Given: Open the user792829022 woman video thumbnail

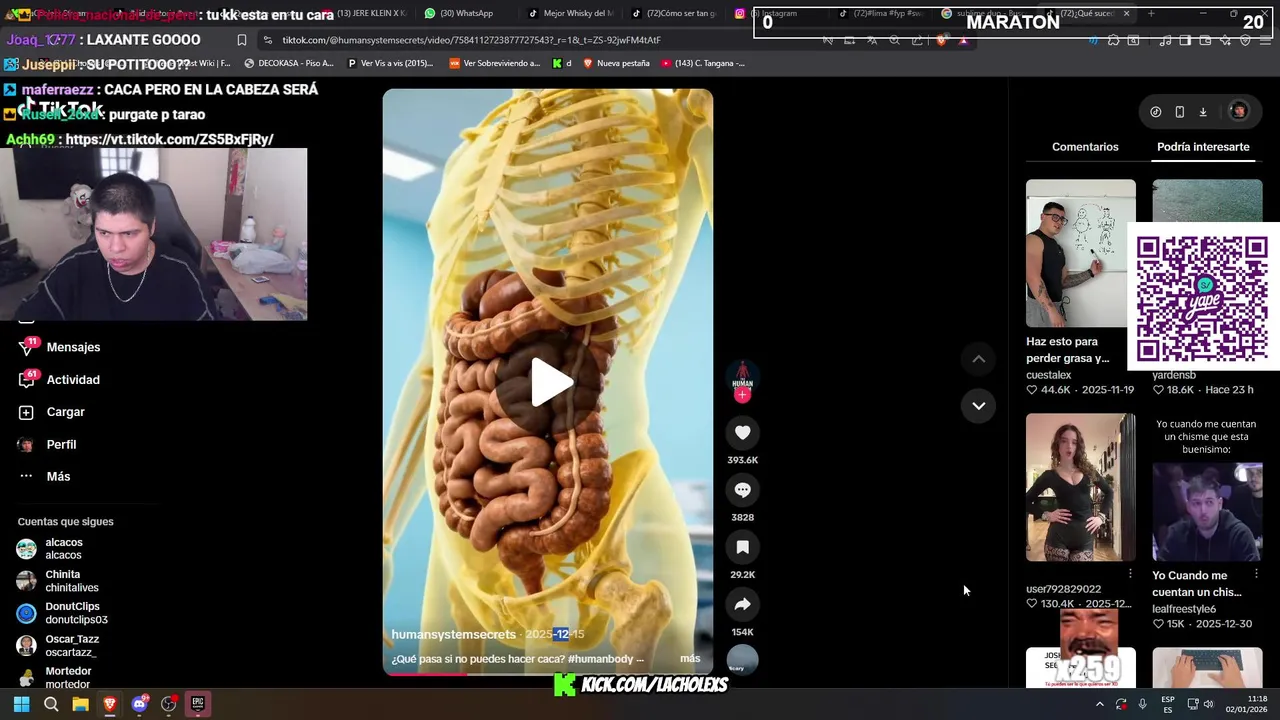Looking at the screenshot, I should pyautogui.click(x=1081, y=487).
